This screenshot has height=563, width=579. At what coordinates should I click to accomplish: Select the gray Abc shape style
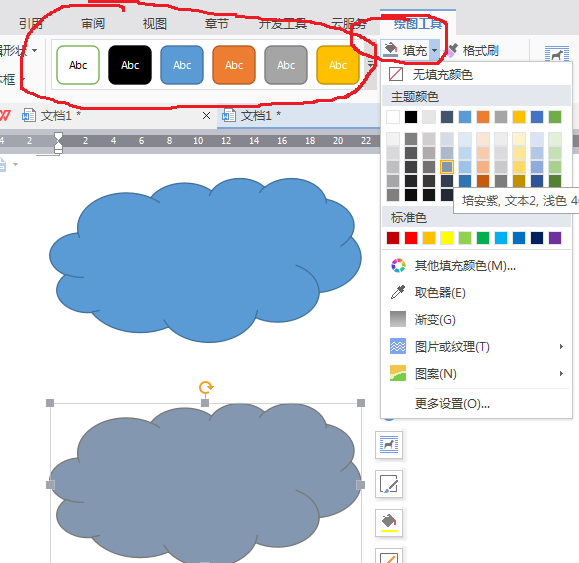tap(286, 65)
